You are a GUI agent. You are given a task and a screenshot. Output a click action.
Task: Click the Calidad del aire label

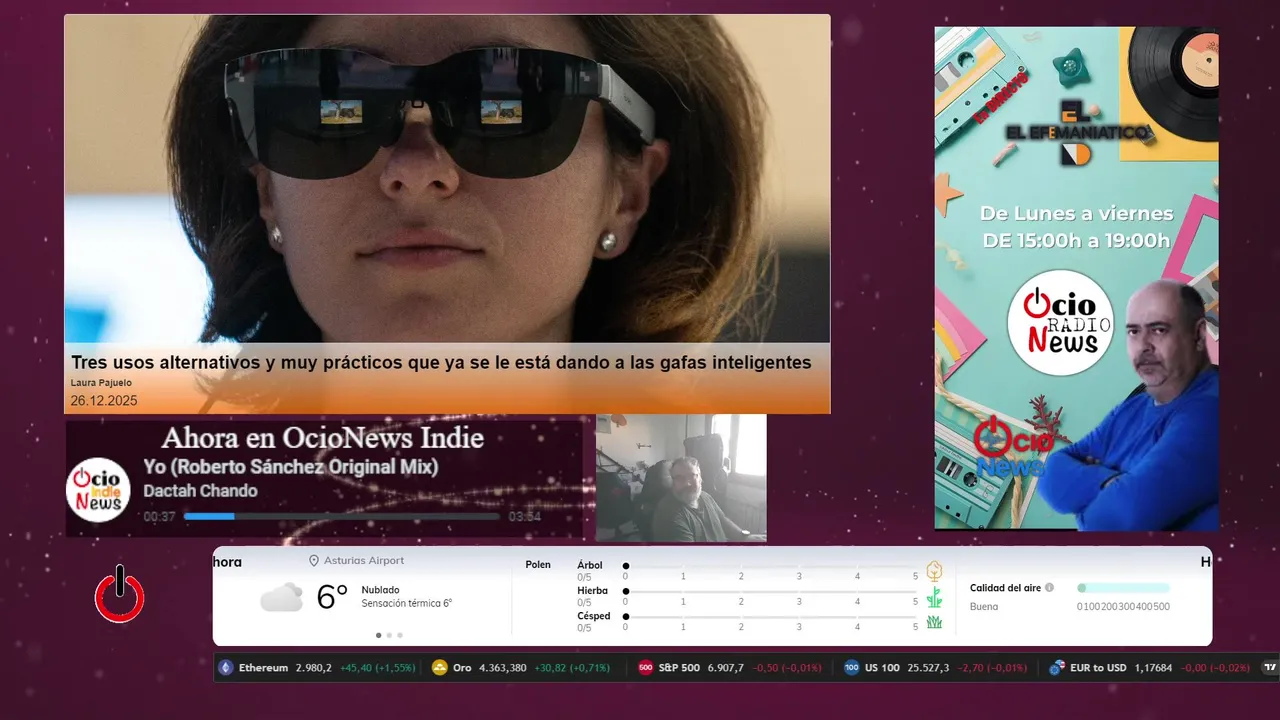pos(1005,588)
